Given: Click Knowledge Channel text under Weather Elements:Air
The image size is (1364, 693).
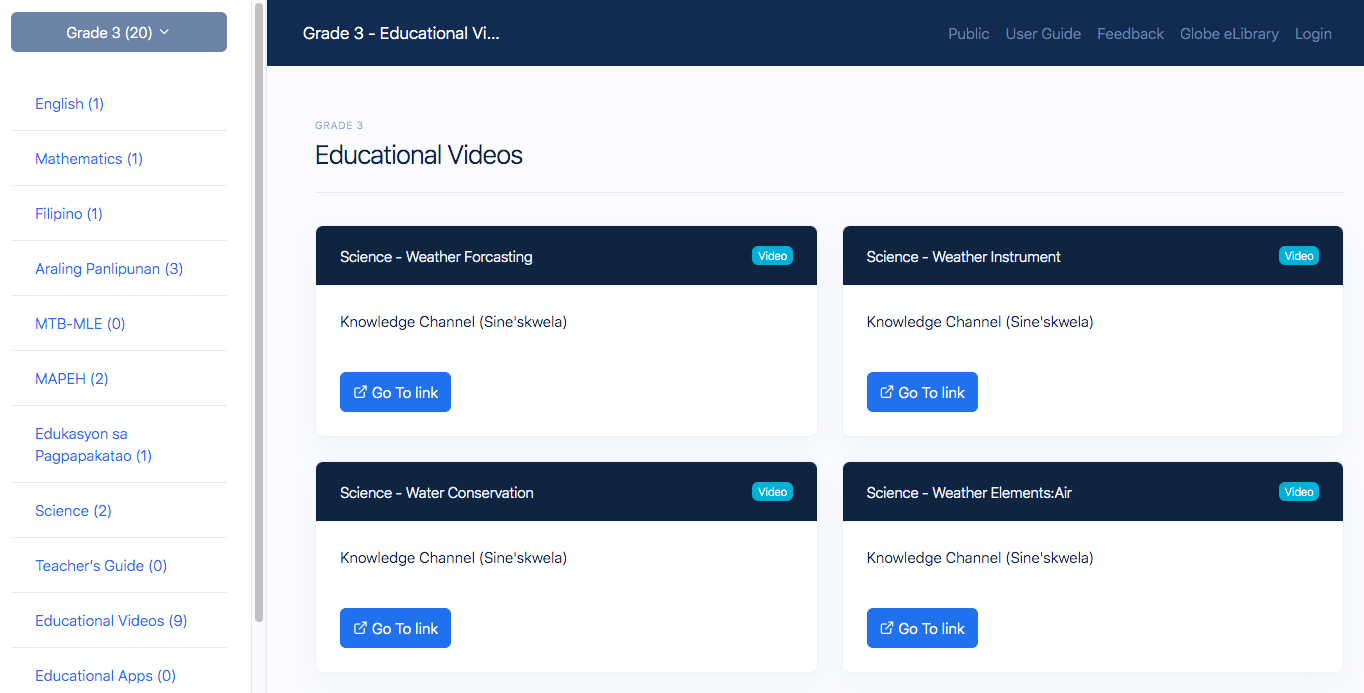Looking at the screenshot, I should tap(980, 558).
